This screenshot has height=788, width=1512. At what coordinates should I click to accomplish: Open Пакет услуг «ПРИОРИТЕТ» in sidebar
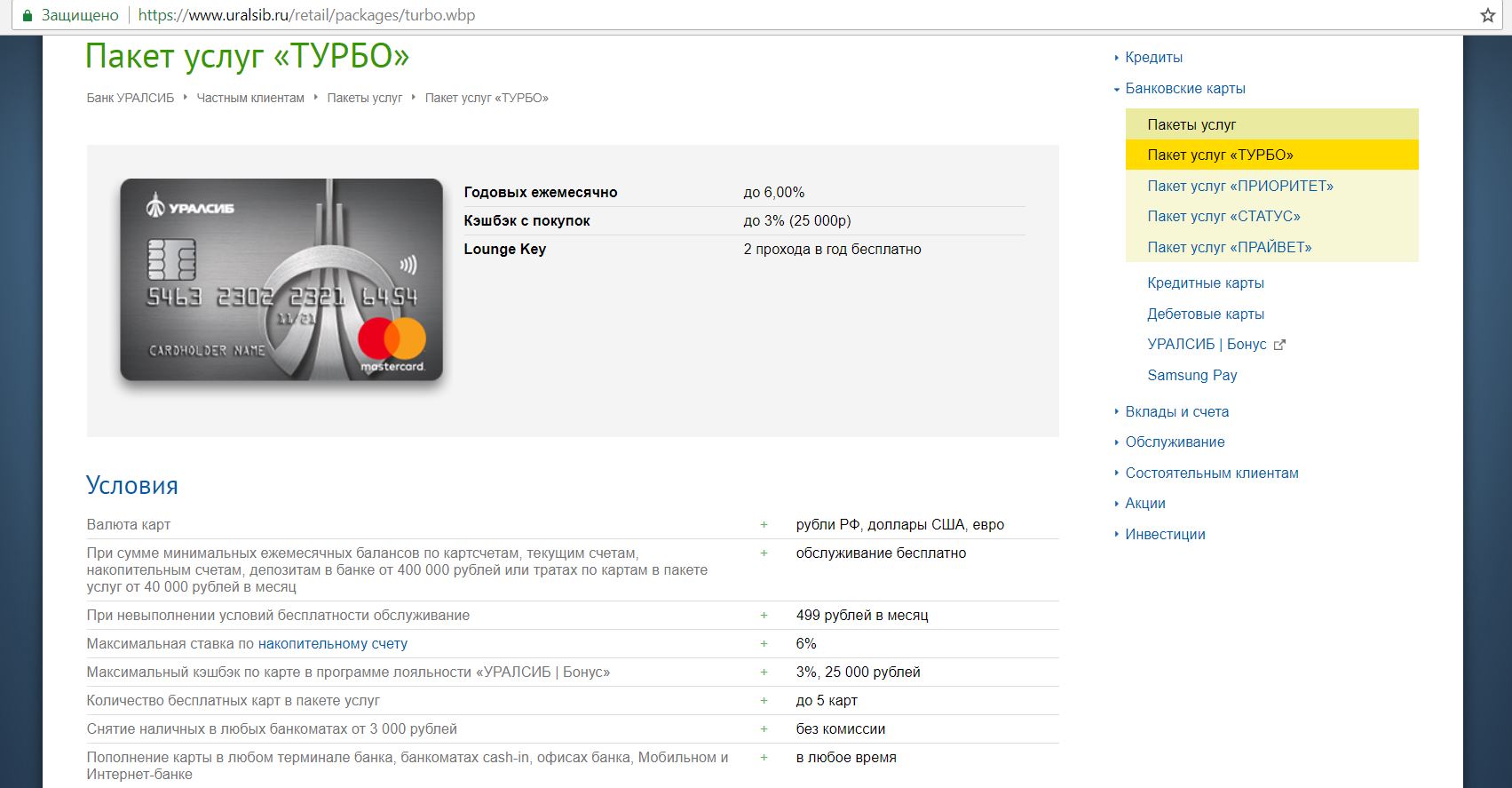coord(1239,186)
